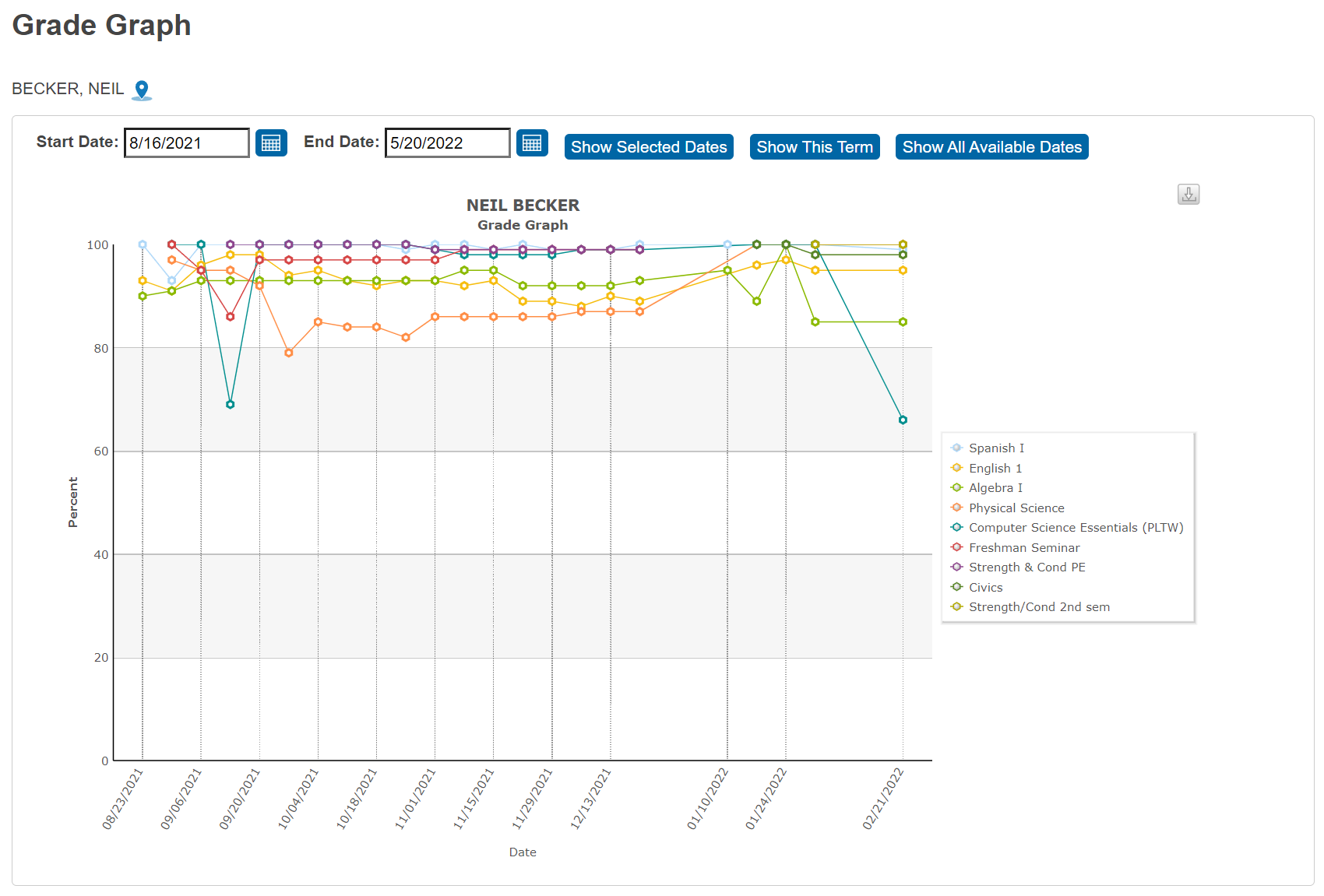Toggle Strength & Cond PE visibility

(x=955, y=567)
